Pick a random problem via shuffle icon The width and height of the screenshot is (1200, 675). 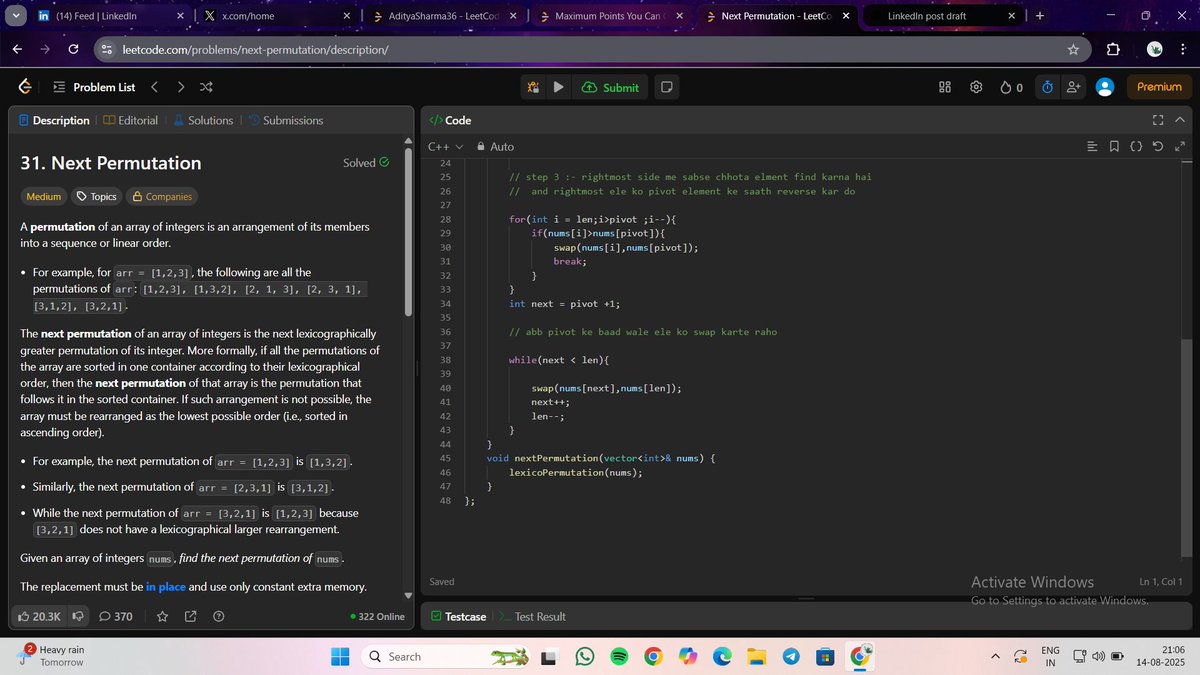click(205, 87)
